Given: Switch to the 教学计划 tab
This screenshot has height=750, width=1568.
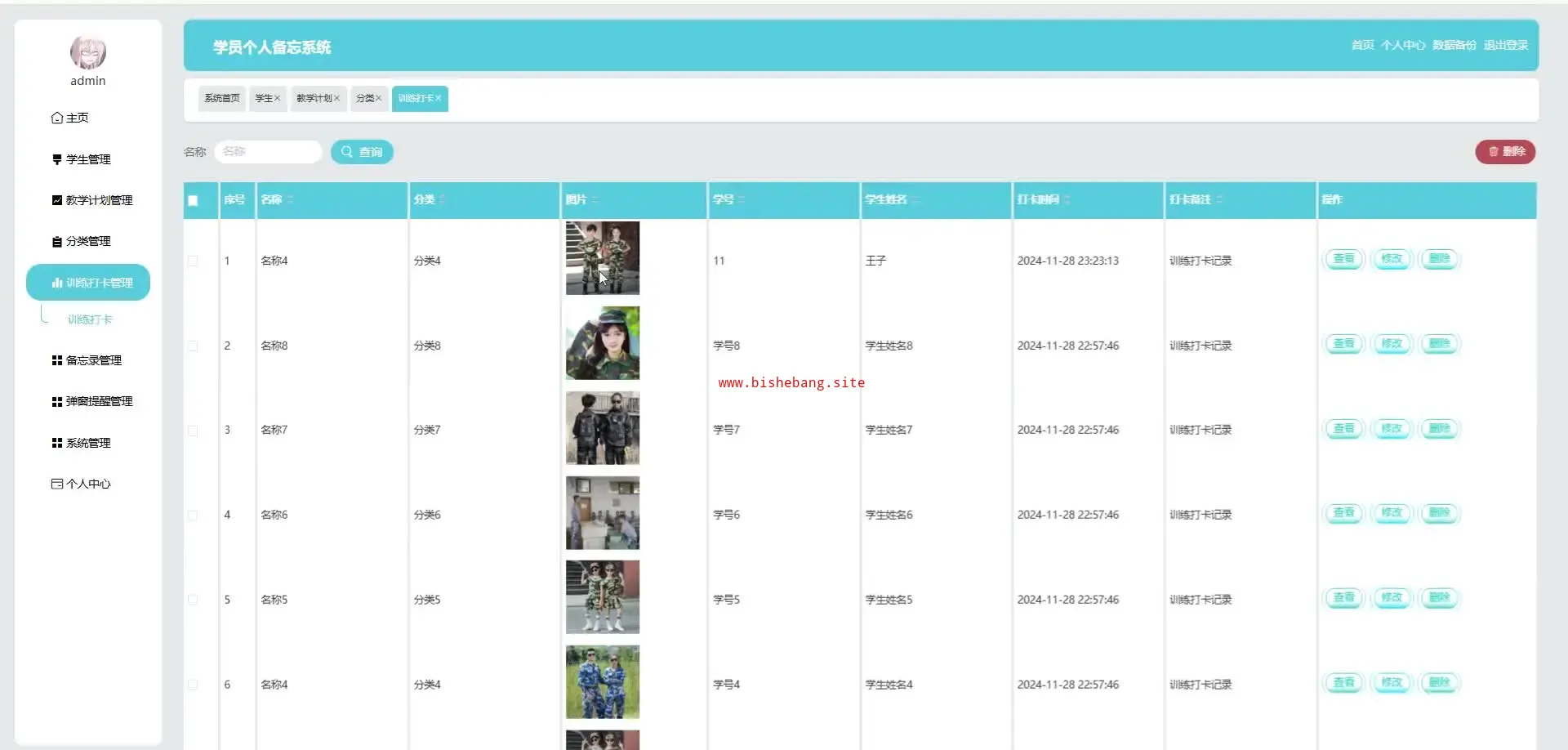Looking at the screenshot, I should coord(314,98).
